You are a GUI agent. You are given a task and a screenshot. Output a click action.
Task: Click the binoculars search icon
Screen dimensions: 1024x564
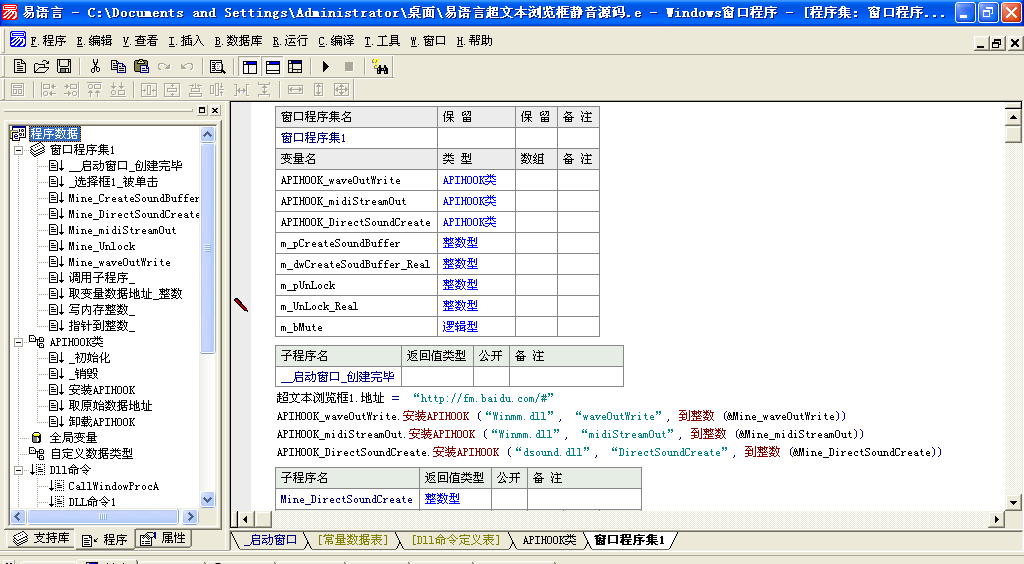pos(380,67)
